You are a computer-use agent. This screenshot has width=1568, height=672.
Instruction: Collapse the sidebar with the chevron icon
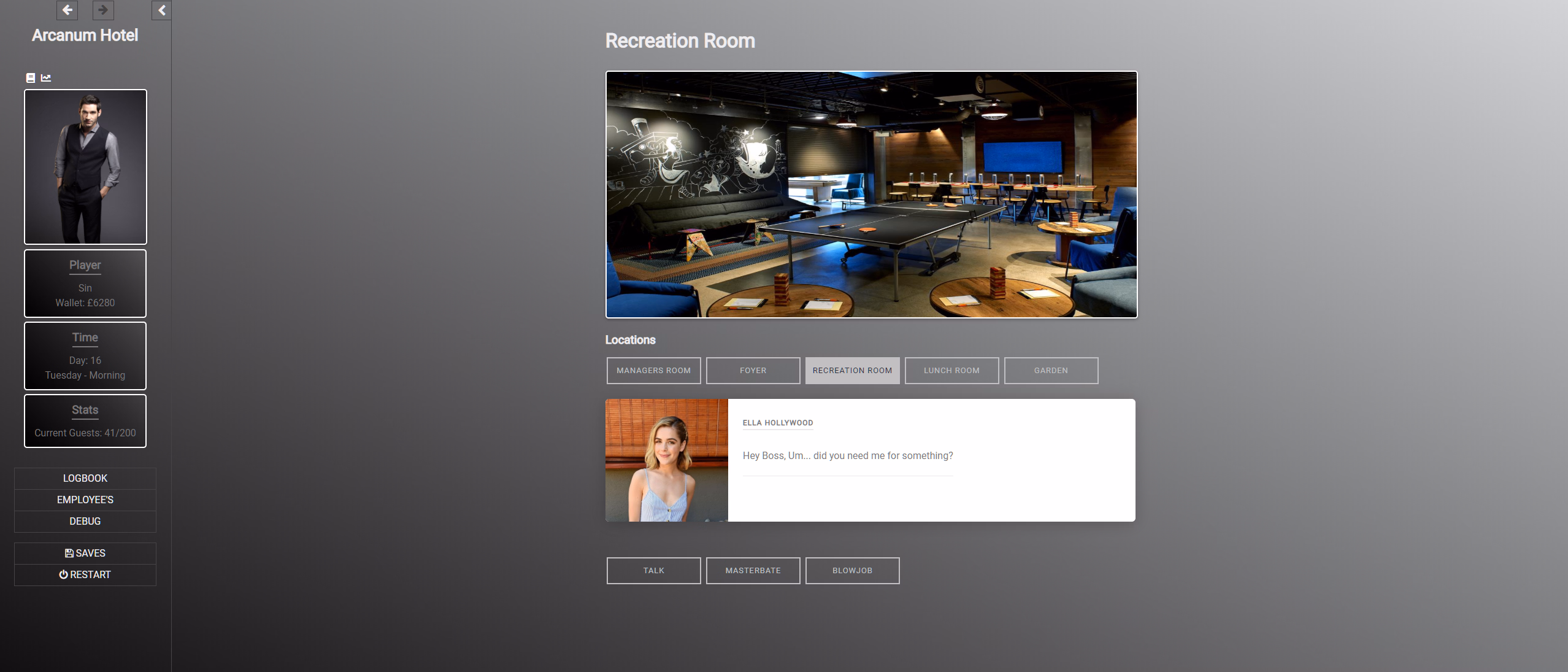161,10
